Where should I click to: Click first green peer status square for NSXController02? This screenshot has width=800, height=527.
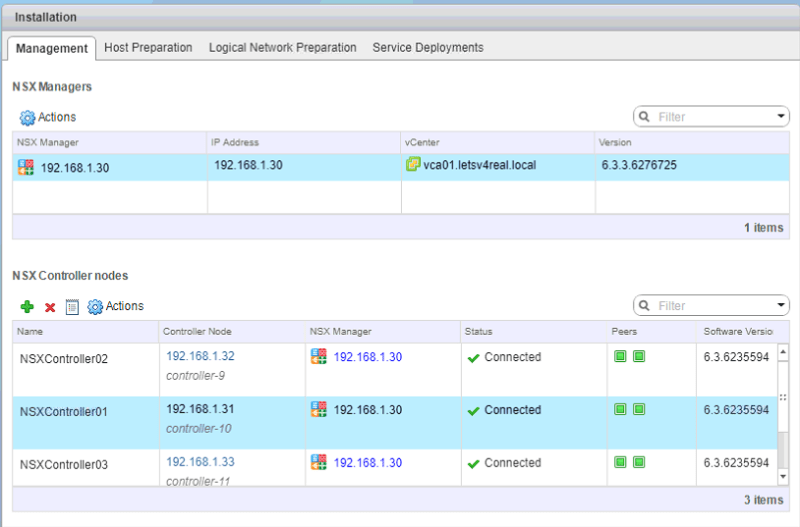click(620, 356)
